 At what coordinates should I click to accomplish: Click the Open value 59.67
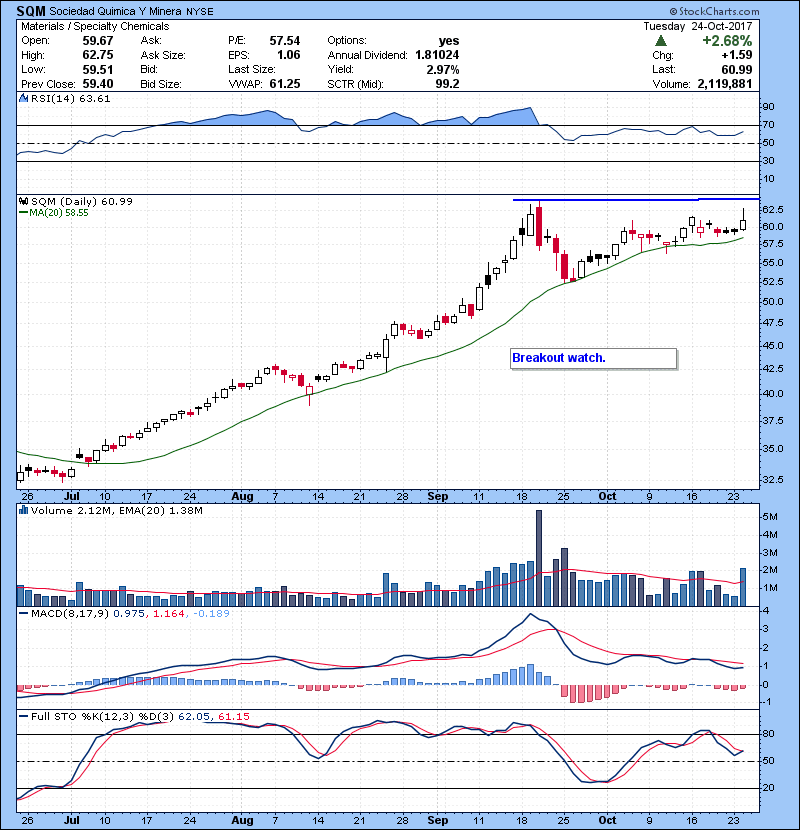coord(98,41)
